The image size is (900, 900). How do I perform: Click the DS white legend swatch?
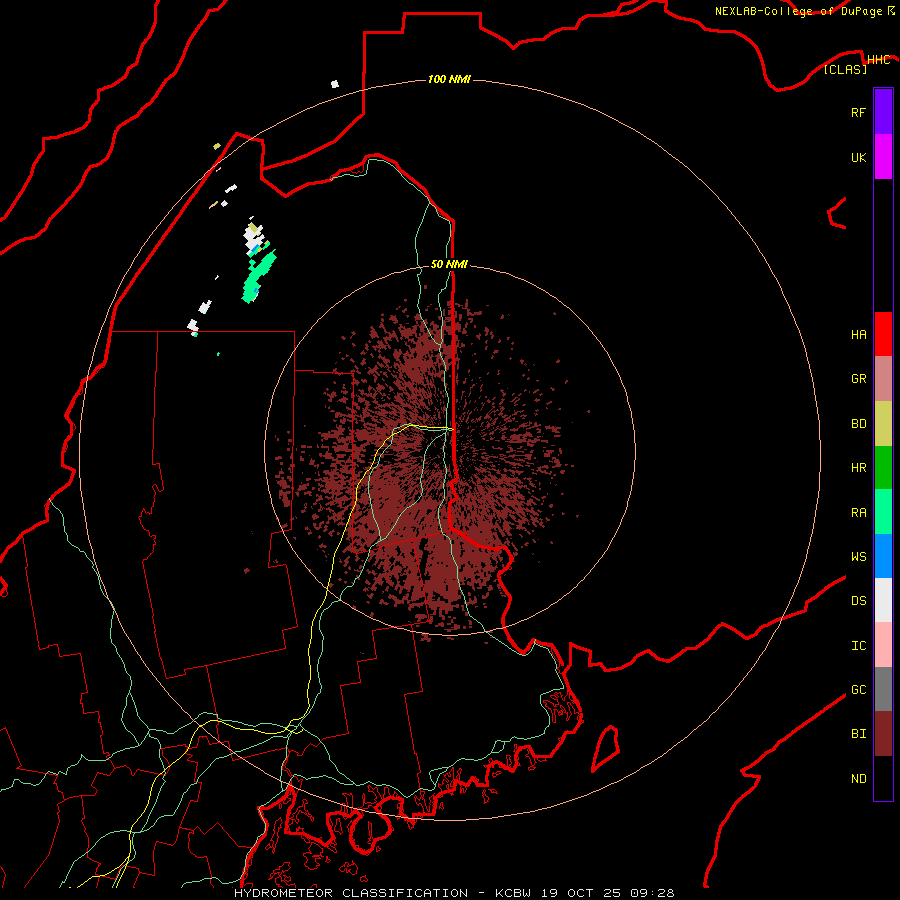883,600
